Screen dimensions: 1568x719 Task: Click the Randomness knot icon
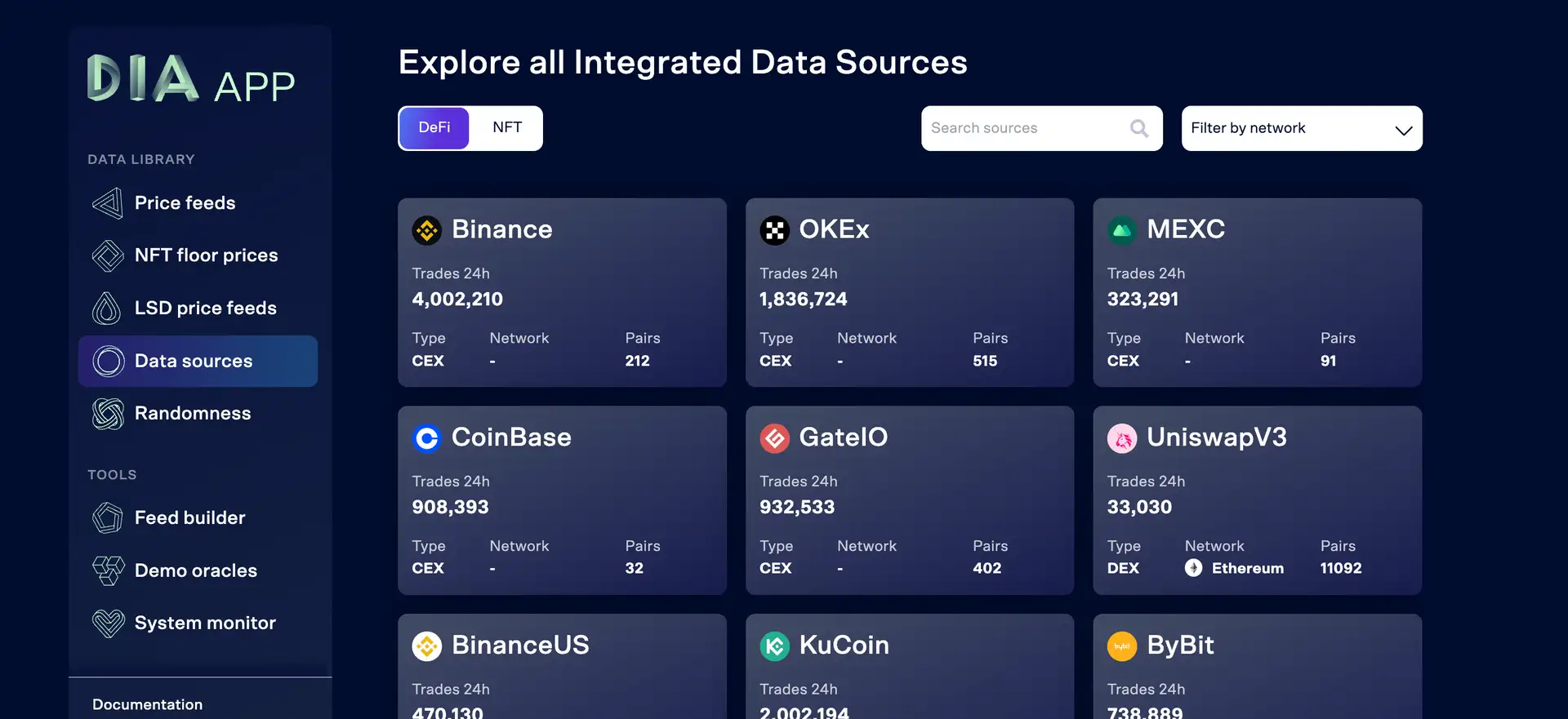pyautogui.click(x=108, y=414)
